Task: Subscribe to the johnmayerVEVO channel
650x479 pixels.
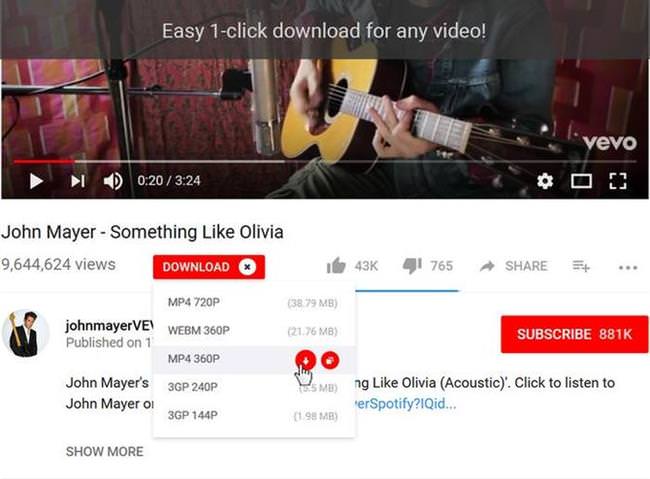Action: (574, 334)
